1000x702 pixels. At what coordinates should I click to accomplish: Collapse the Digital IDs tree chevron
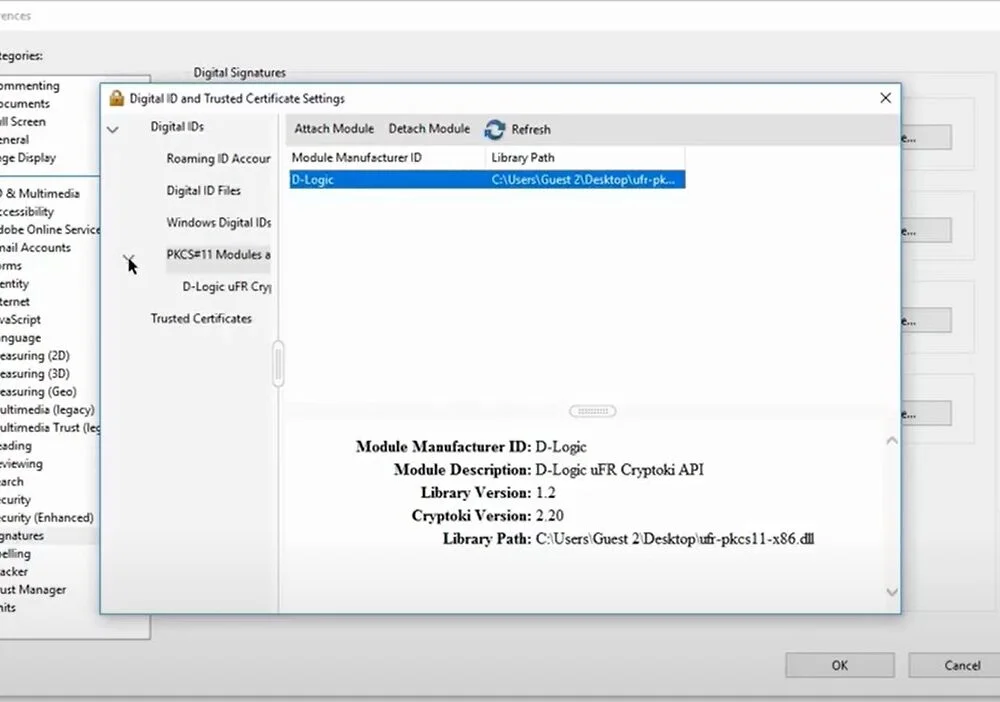pos(113,129)
